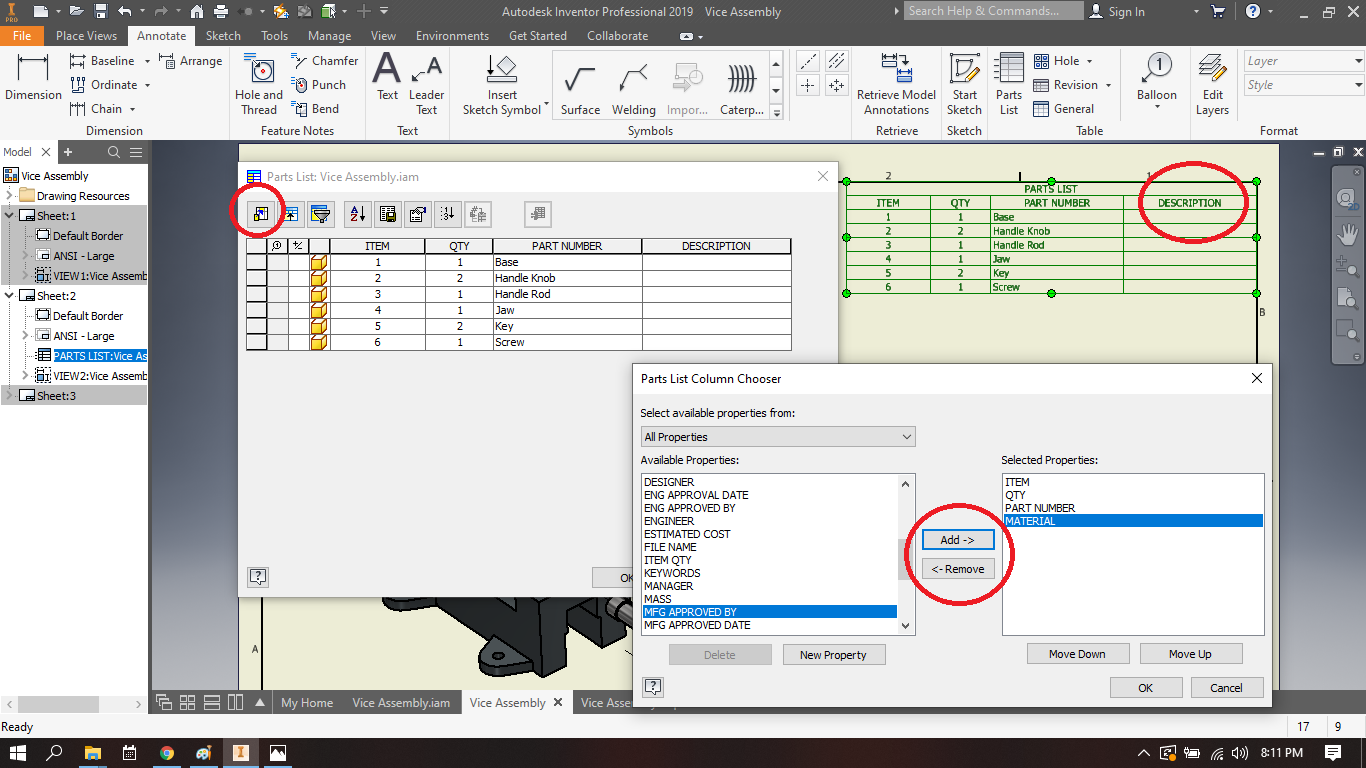Open the Vice Assembly.iam document tab
This screenshot has width=1366, height=768.
click(400, 703)
